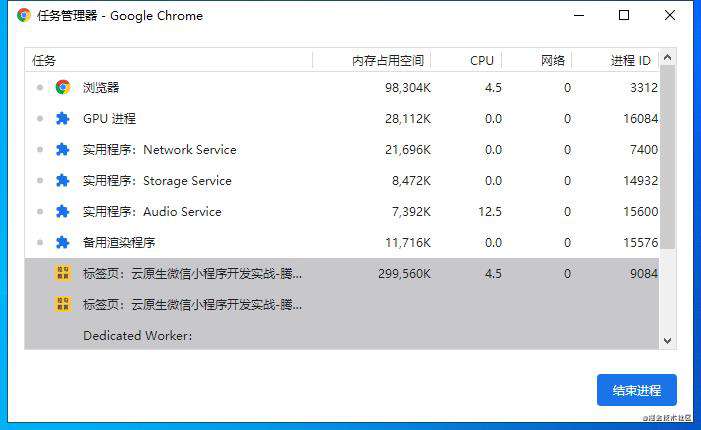Close the task manager window

[x=670, y=15]
